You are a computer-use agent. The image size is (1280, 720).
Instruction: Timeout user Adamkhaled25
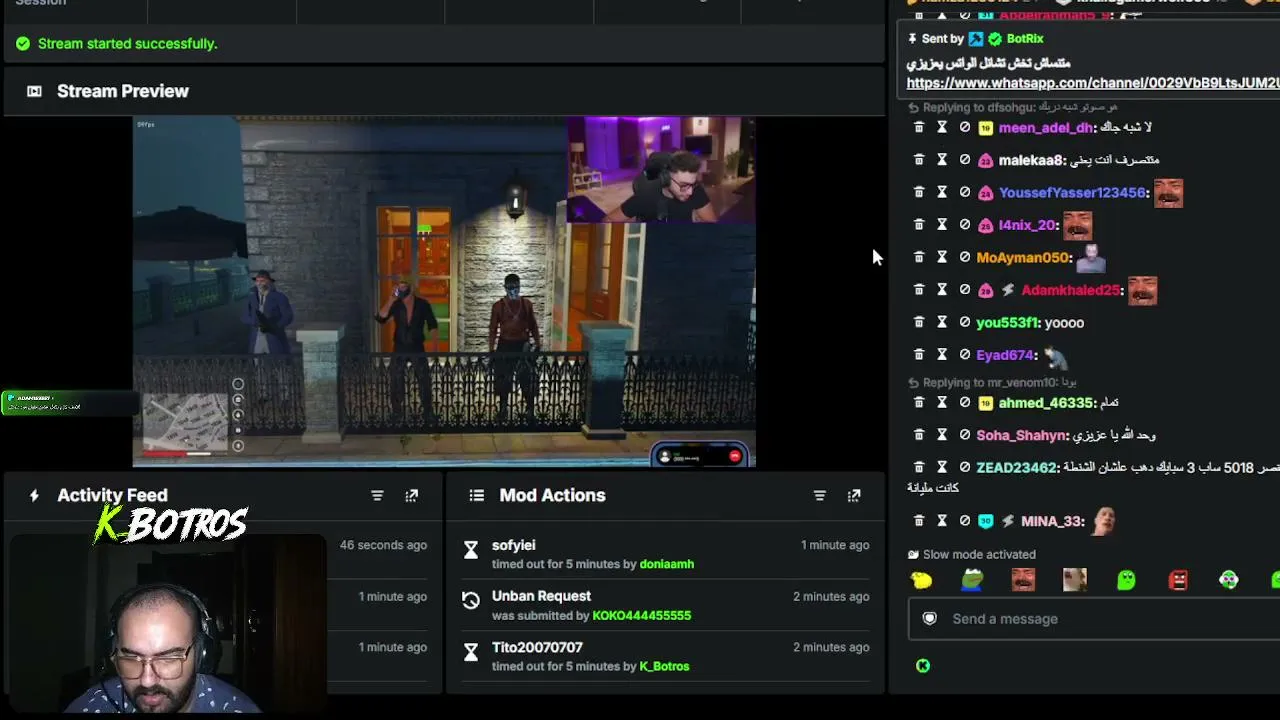pos(942,290)
